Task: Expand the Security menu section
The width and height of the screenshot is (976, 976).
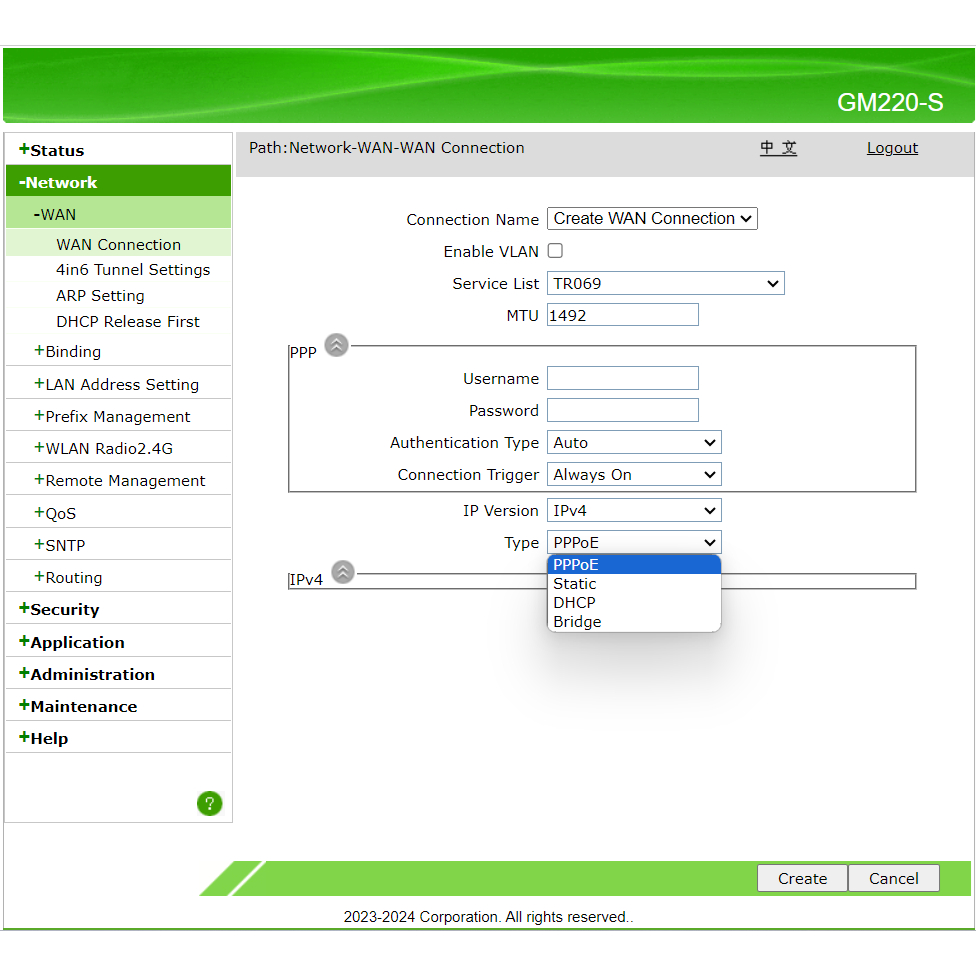Action: tap(64, 610)
